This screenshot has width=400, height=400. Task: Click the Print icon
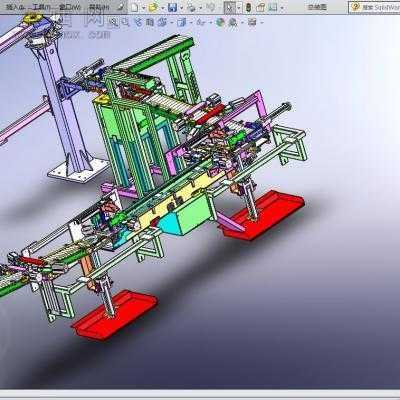pos(191,7)
